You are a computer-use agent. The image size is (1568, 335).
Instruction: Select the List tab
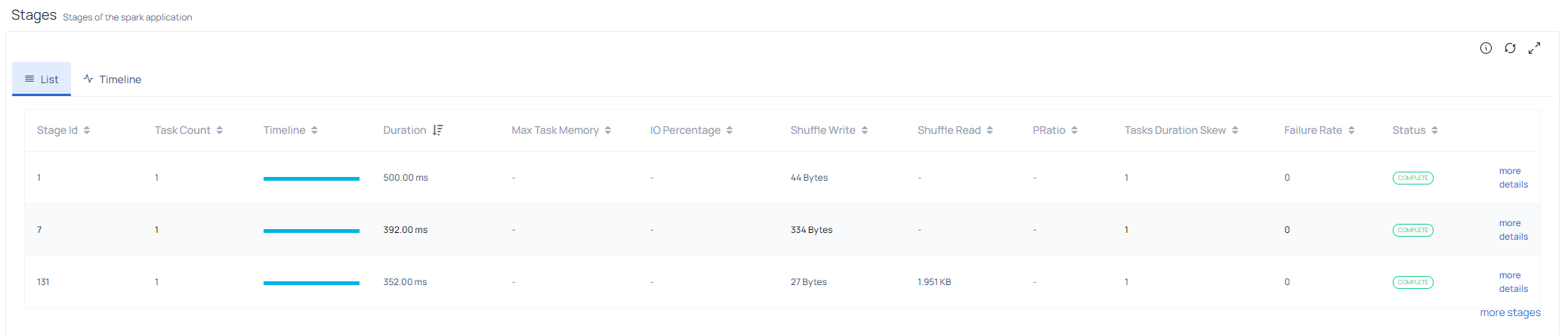pyautogui.click(x=42, y=79)
